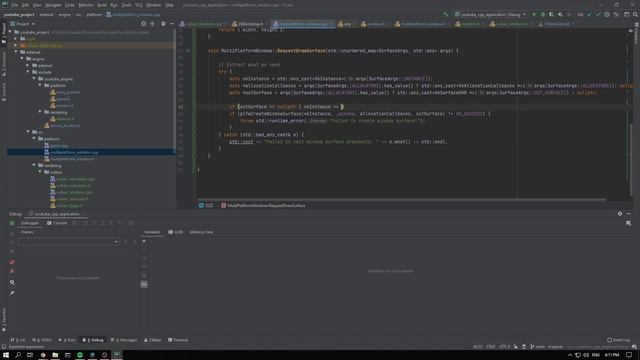Open the Messages tool window
Viewport: 640px width, 360px height.
(124, 340)
